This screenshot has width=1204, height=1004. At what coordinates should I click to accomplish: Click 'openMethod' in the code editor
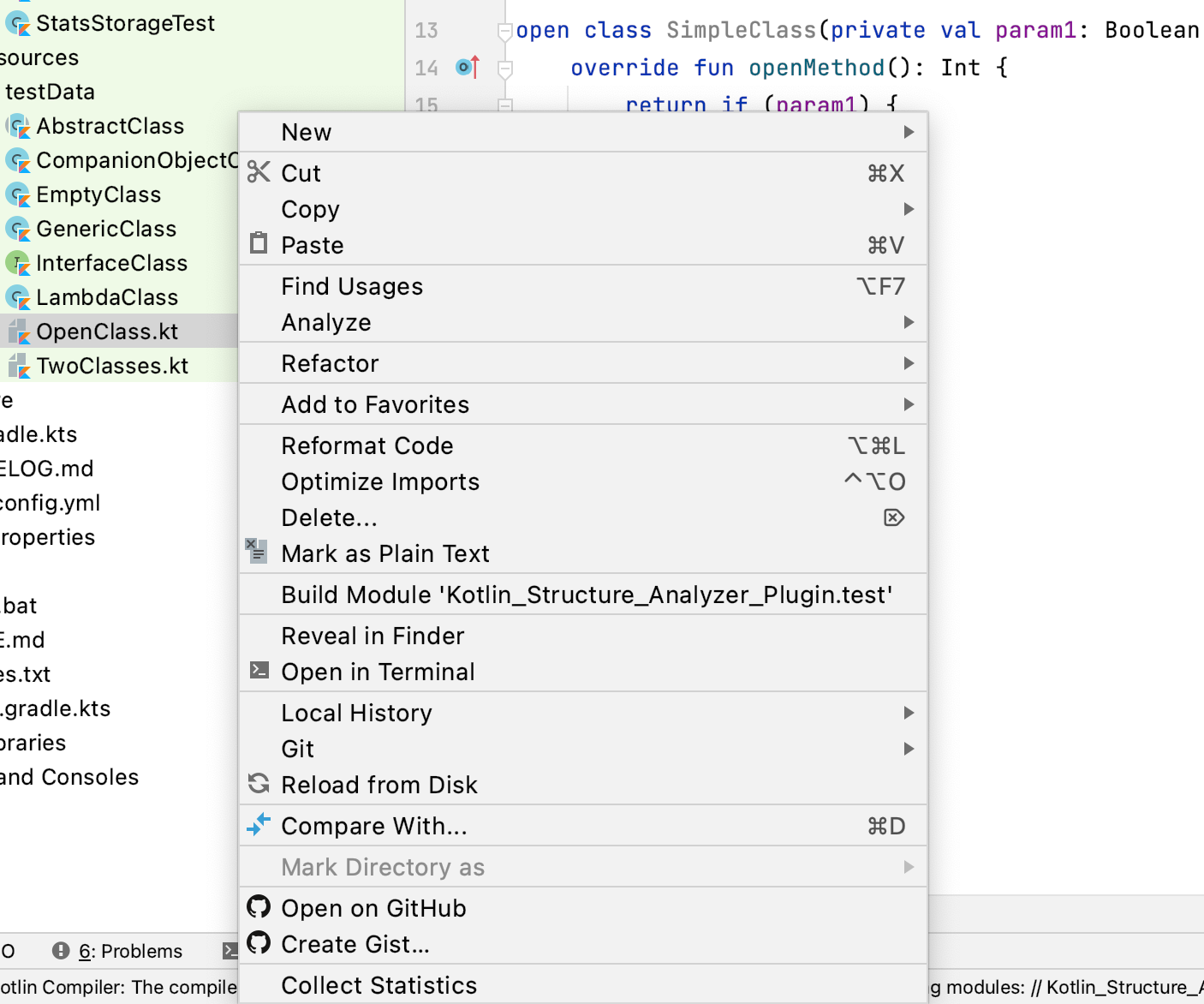[816, 68]
